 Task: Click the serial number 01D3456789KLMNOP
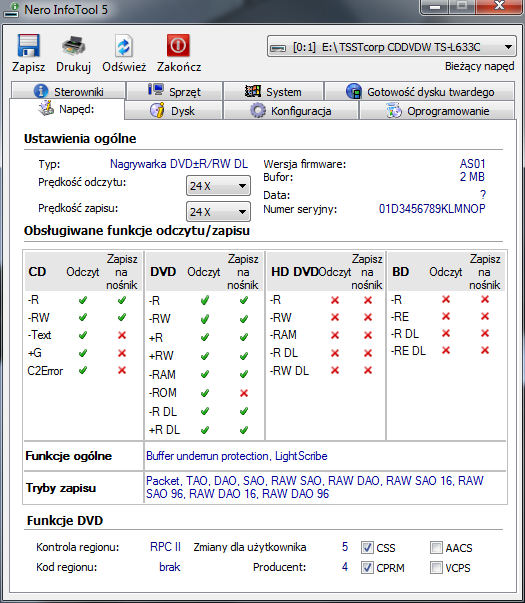point(432,209)
